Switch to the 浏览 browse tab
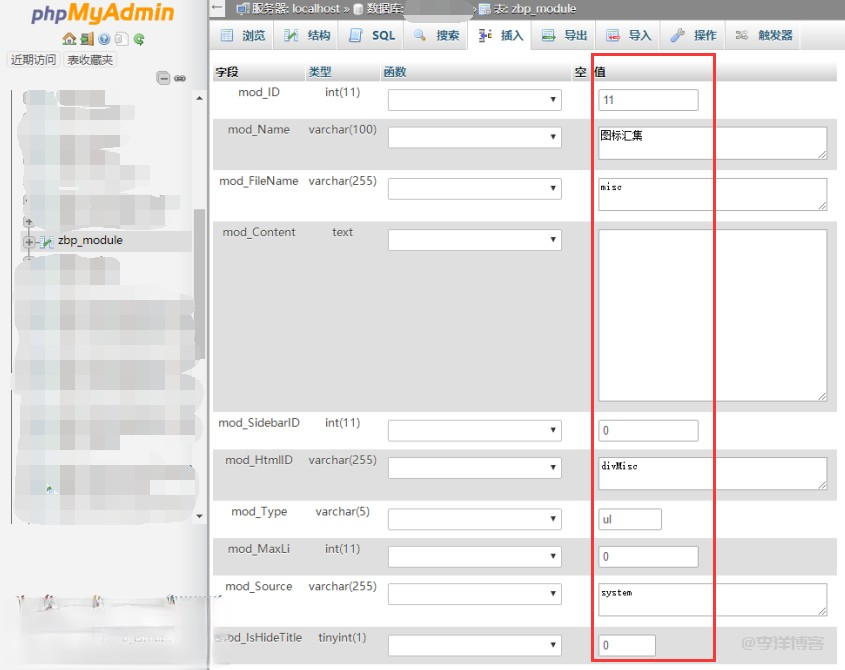Image resolution: width=845 pixels, height=670 pixels. point(245,35)
